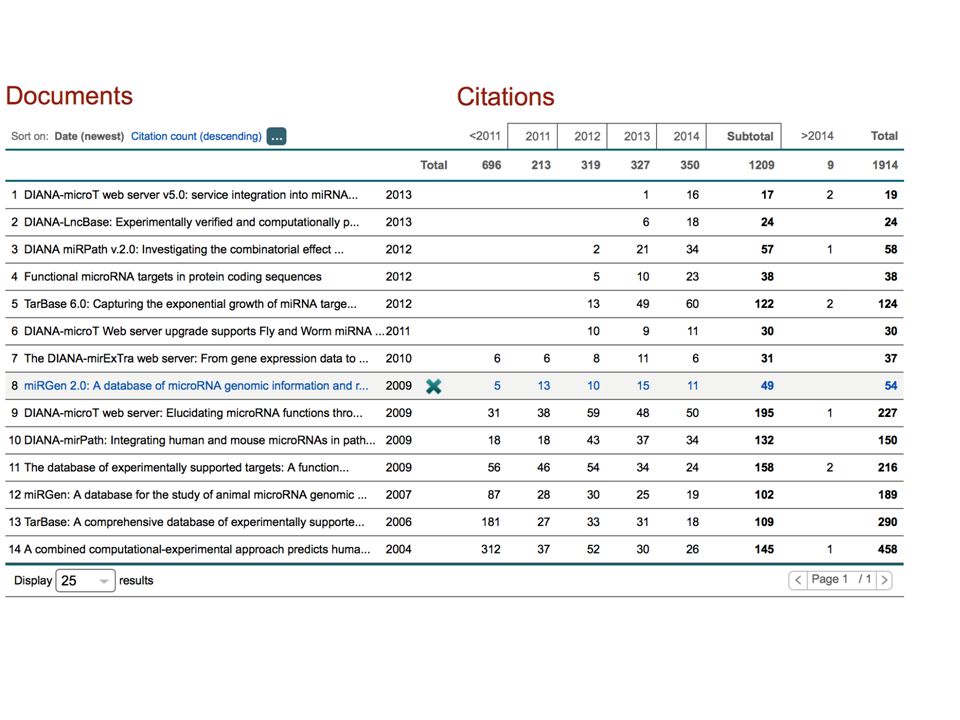Open miRGen 2.0 document title link
Image resolution: width=960 pixels, height=720 pixels.
[x=196, y=386]
